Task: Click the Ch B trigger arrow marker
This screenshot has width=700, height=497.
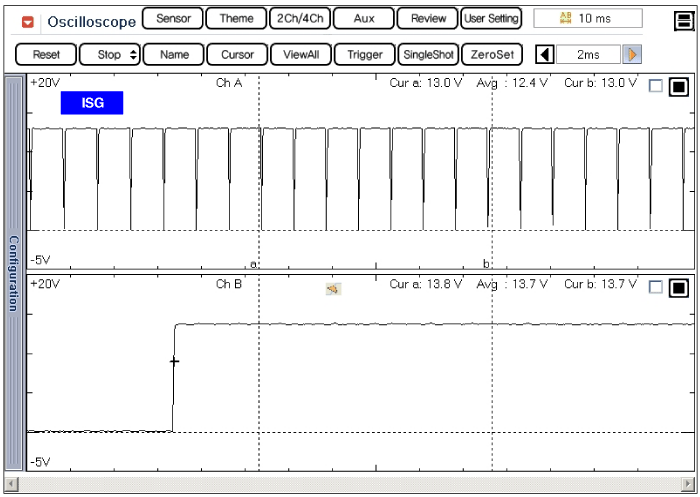Action: [x=333, y=289]
